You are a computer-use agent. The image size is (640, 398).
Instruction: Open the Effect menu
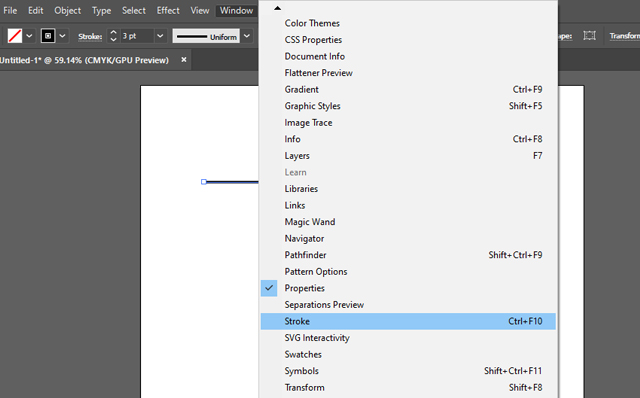click(168, 11)
